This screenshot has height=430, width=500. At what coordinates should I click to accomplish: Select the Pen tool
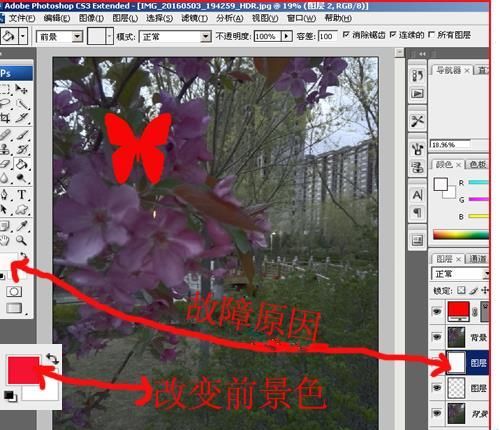click(4, 195)
